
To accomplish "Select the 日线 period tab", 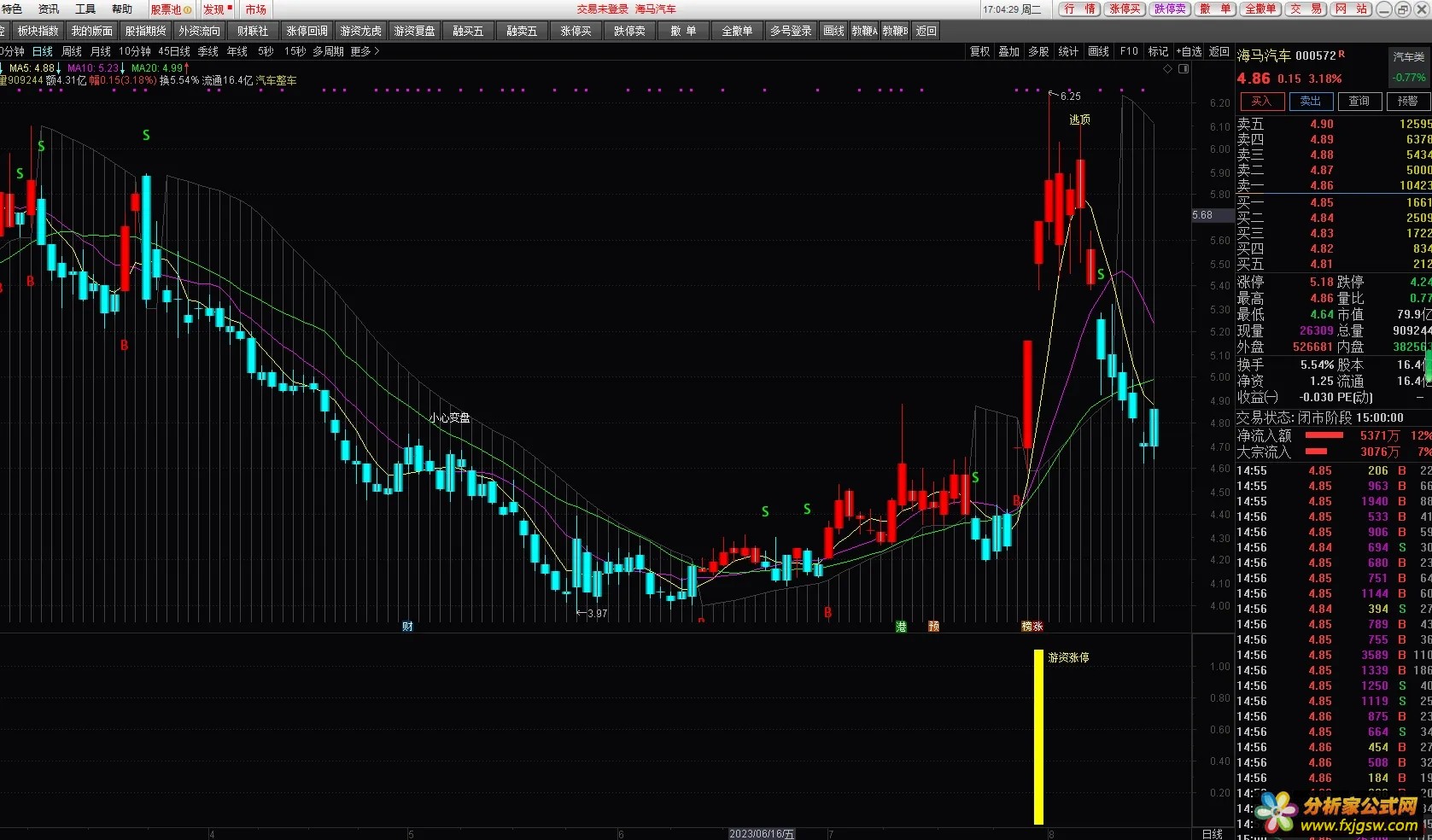I will (43, 52).
